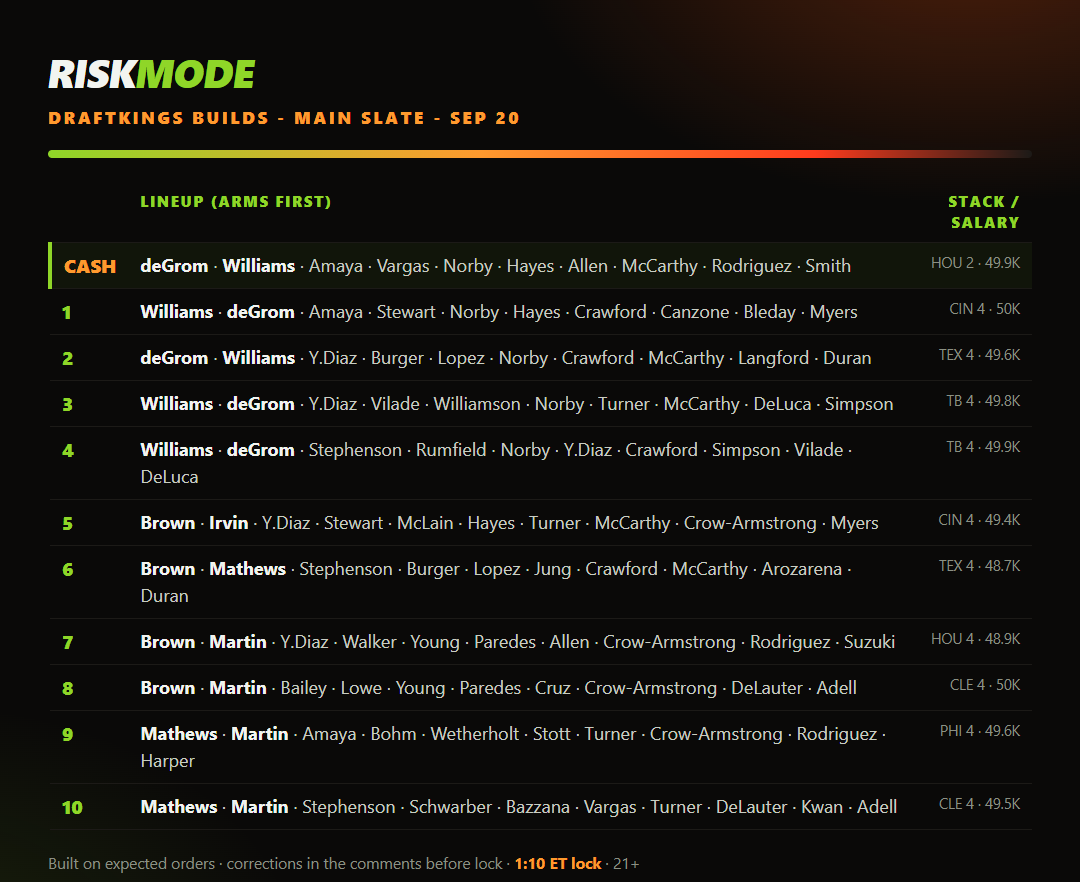This screenshot has width=1080, height=882.
Task: Click lineup with Langford · Duran
Action: [506, 358]
